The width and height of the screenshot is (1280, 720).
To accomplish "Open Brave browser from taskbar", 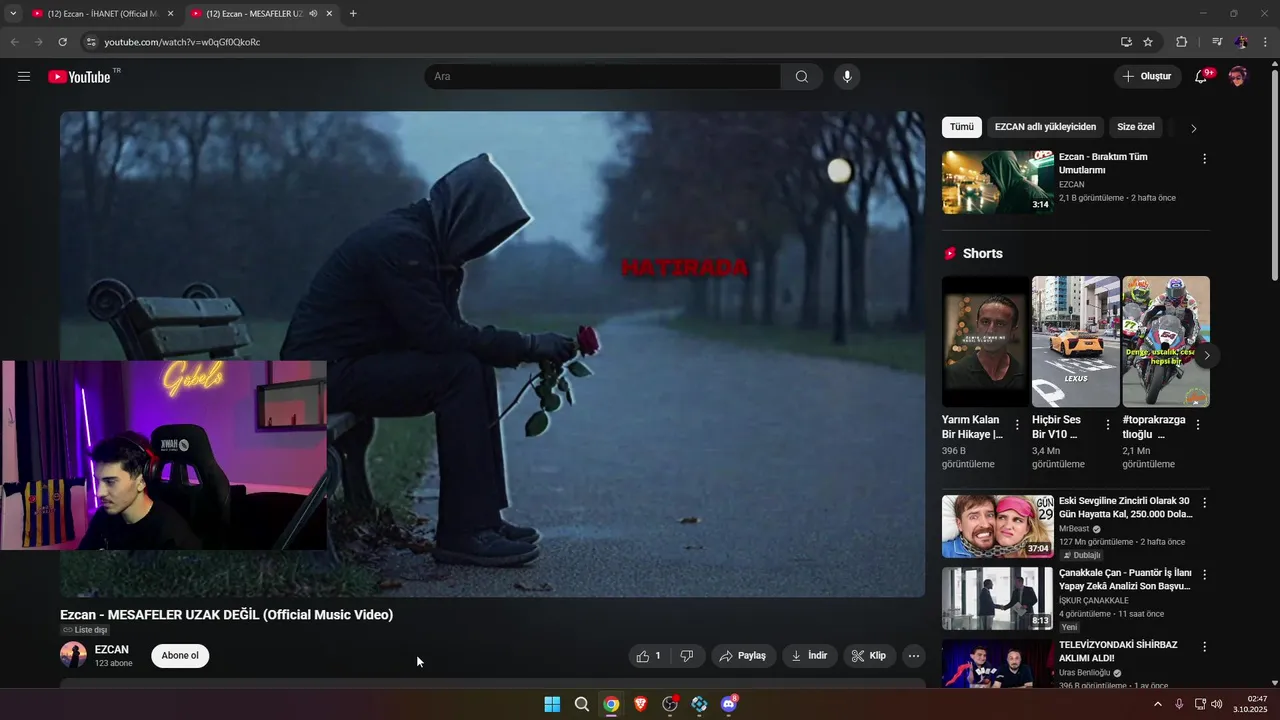I will coord(640,704).
